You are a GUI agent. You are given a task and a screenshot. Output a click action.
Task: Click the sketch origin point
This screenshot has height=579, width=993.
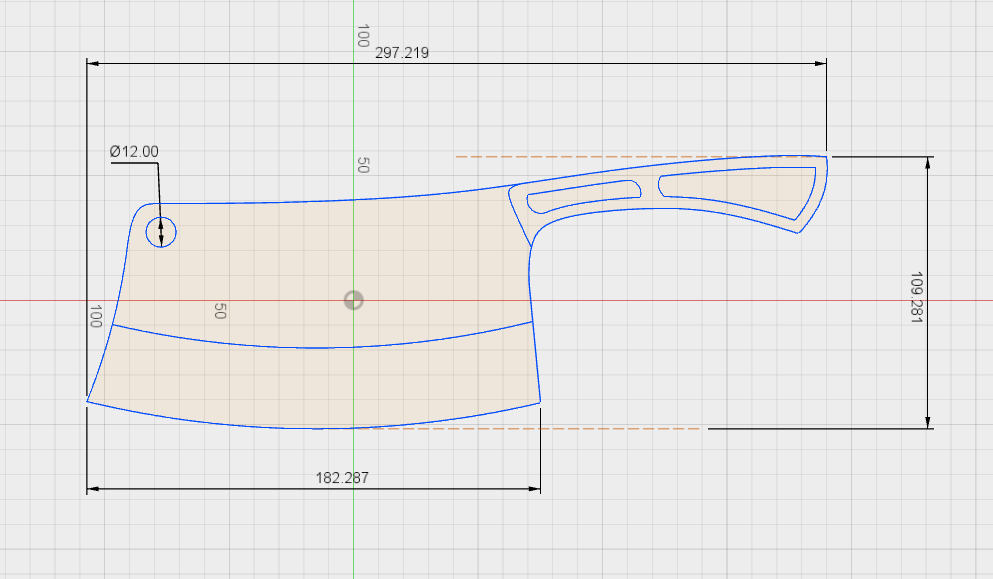click(353, 300)
